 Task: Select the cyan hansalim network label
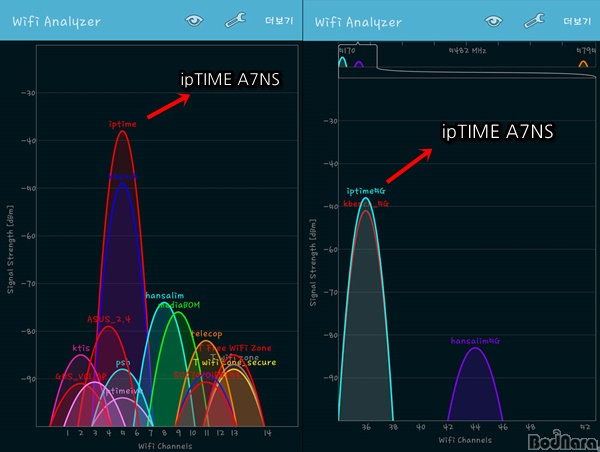[165, 295]
